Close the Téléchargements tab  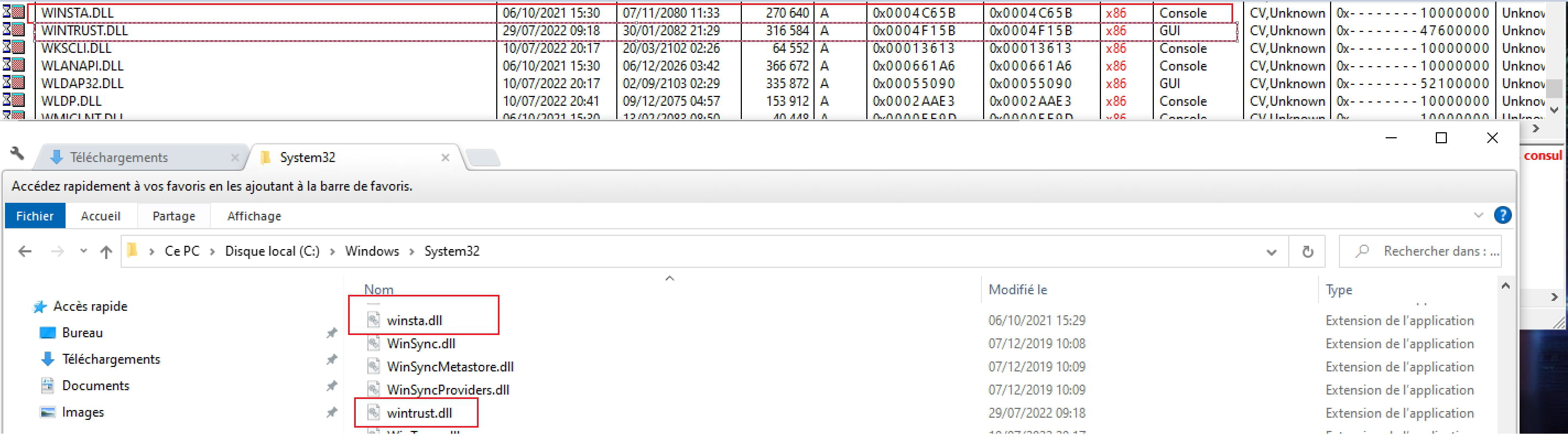point(235,158)
